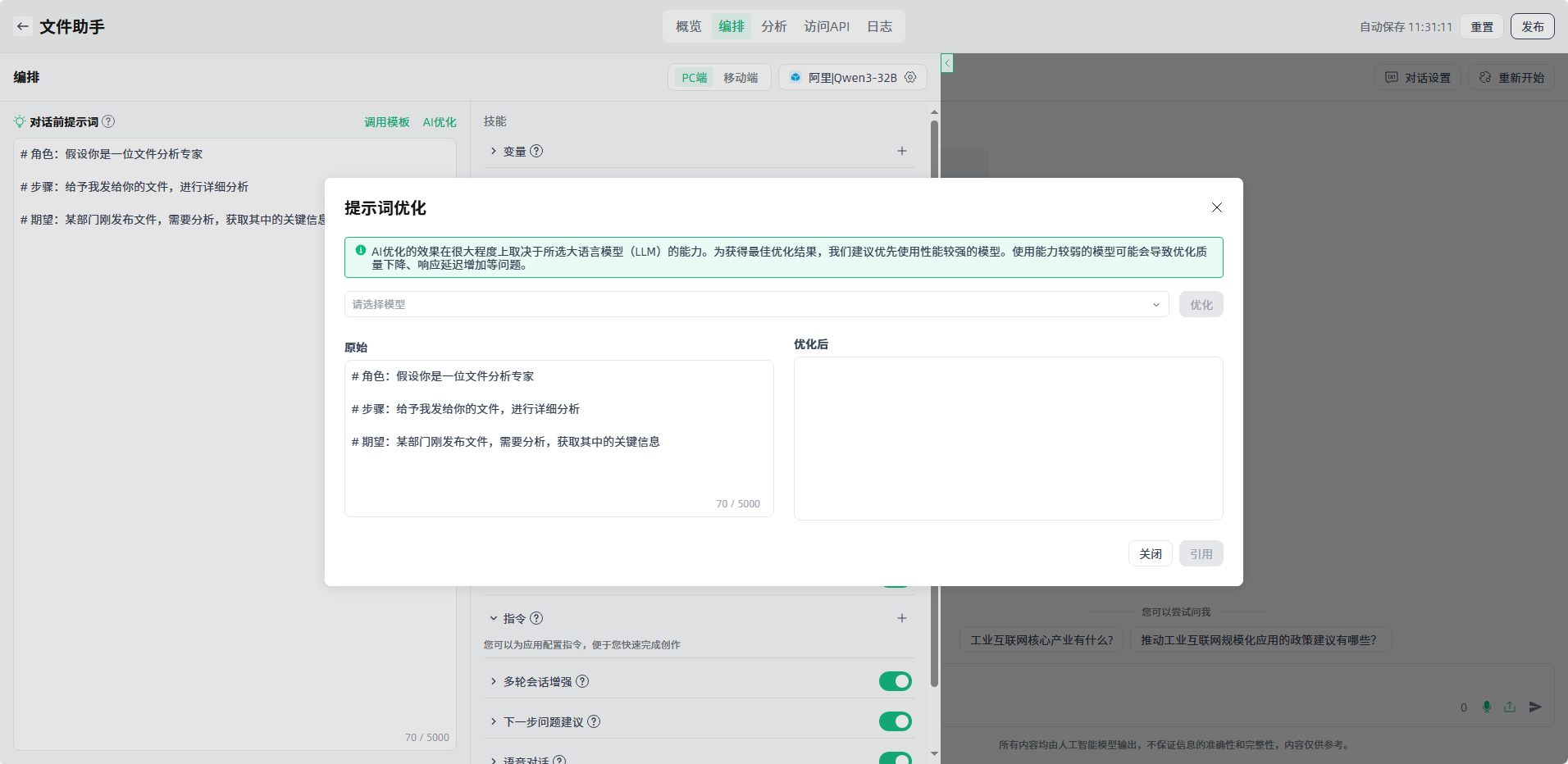Open the 请选择模型 dropdown
This screenshot has height=764, width=1568.
[x=756, y=304]
